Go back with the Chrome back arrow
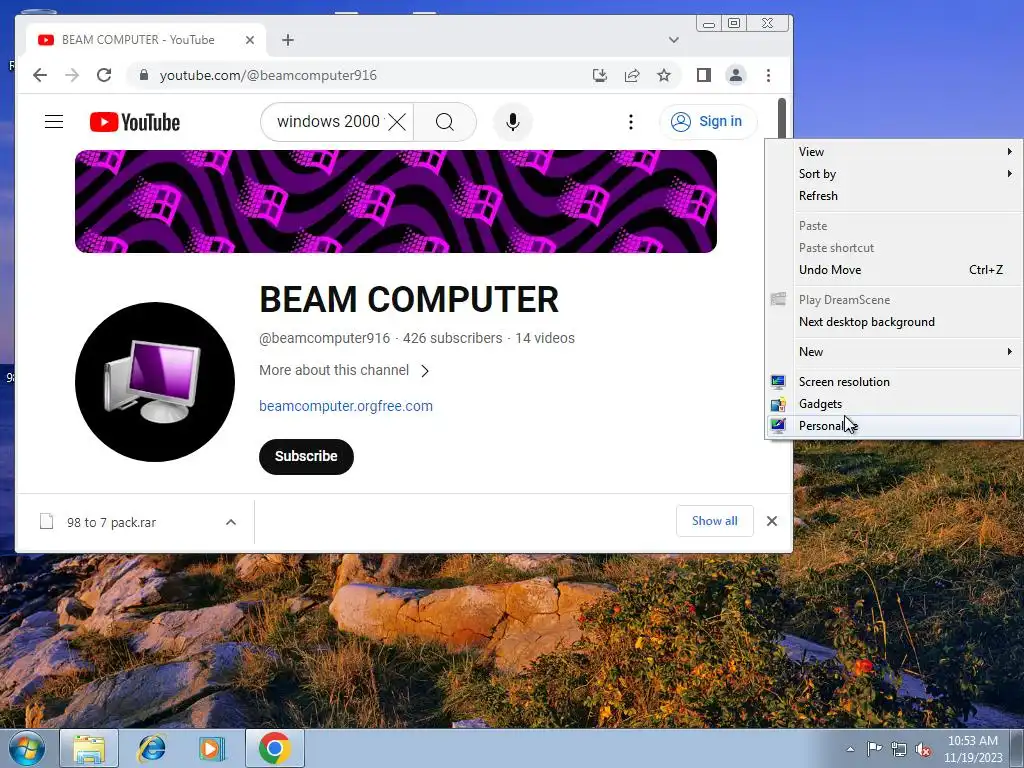Screen dimensions: 1024x768 pos(40,75)
